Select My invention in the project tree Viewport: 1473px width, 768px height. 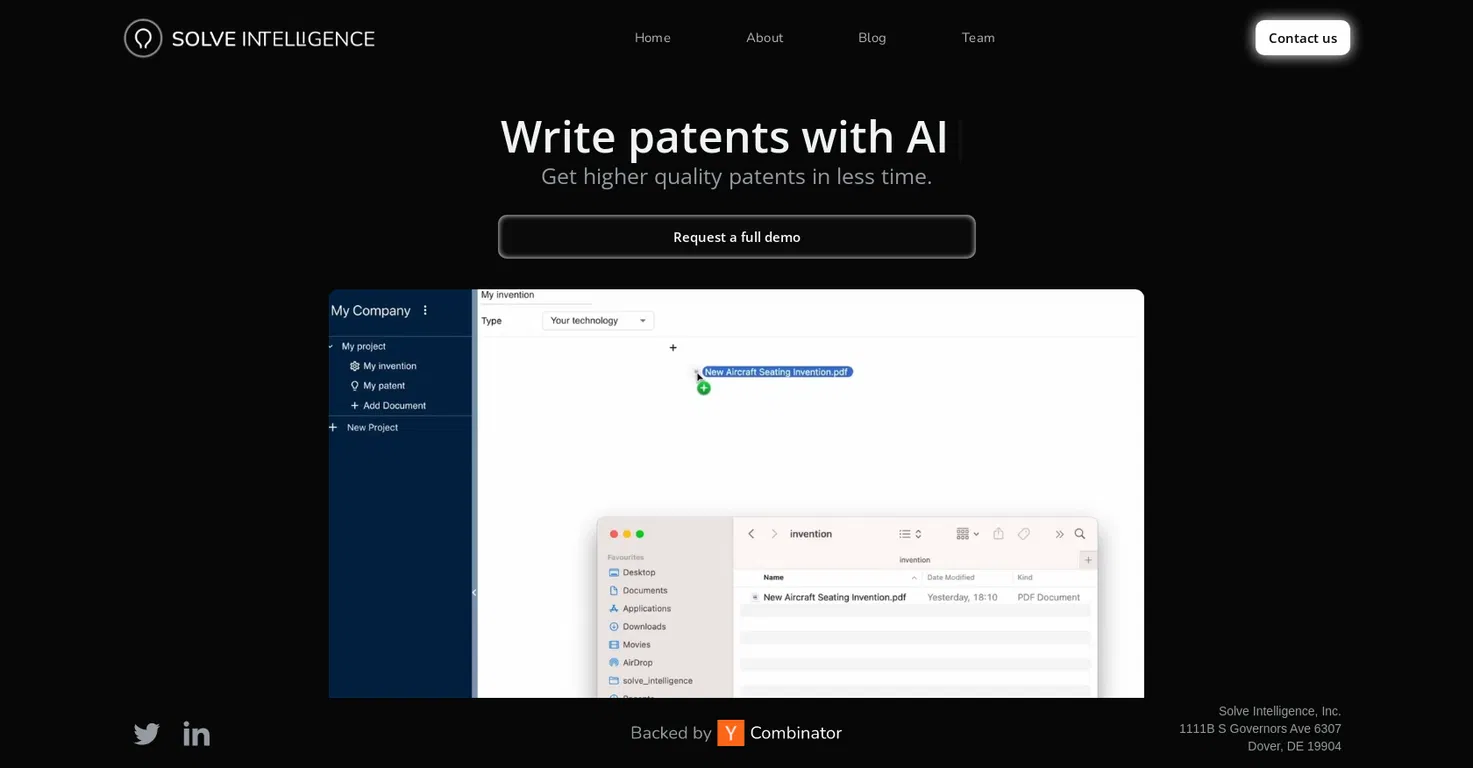point(390,366)
